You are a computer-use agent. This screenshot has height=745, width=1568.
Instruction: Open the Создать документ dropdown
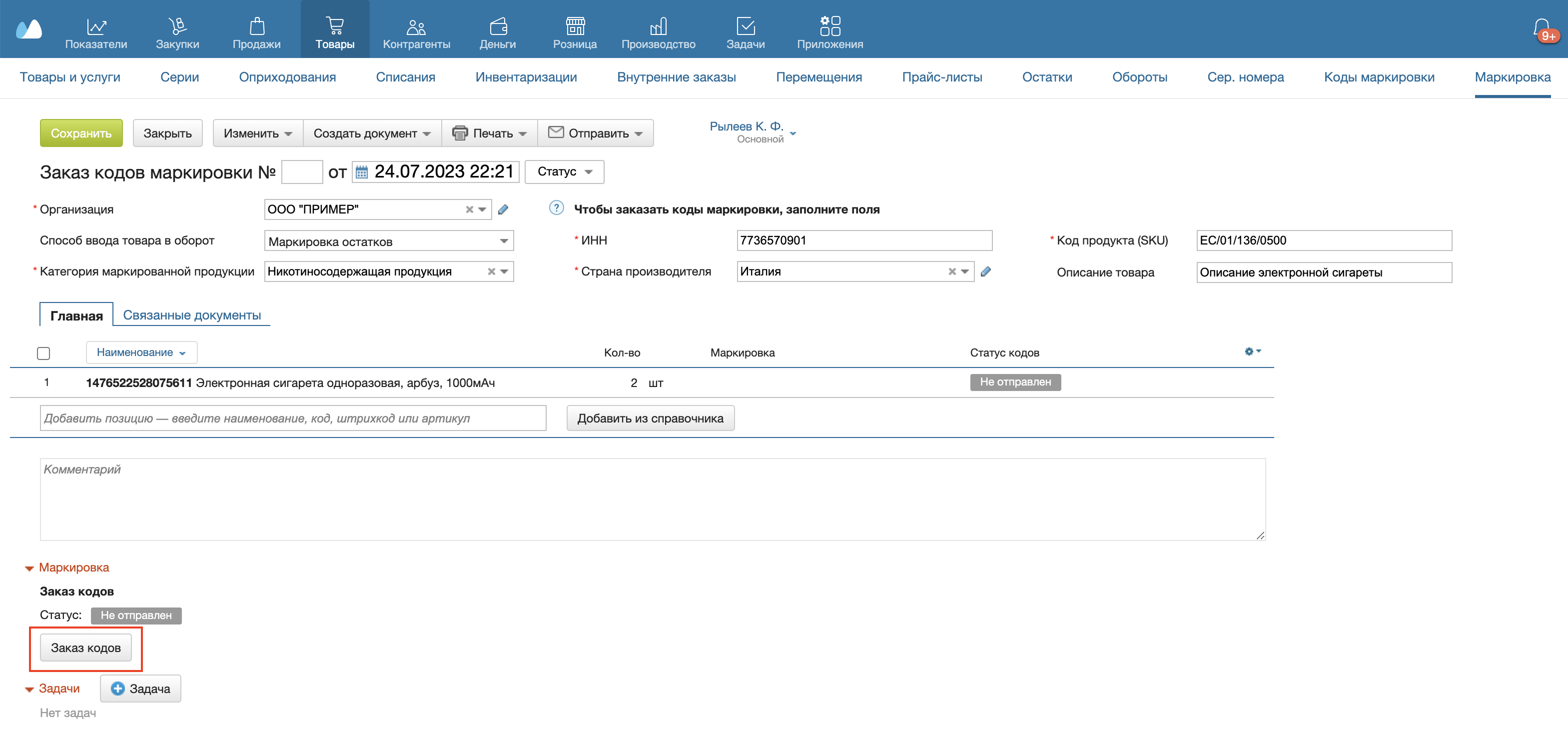tap(372, 133)
